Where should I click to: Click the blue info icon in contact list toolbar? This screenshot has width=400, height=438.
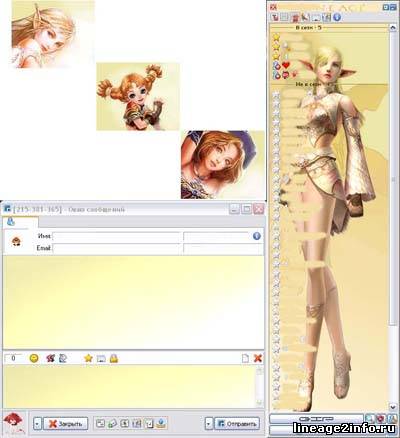pos(337,17)
